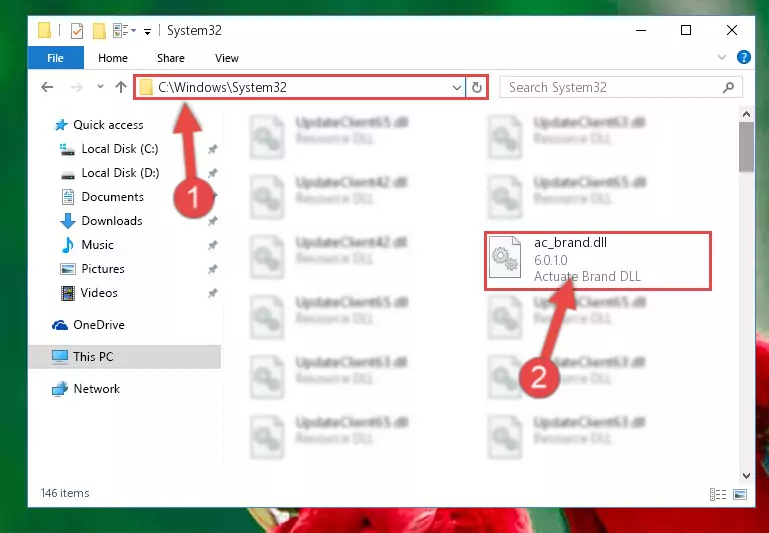Screen dimensions: 769x533
Task: Go up one folder level
Action: click(121, 87)
